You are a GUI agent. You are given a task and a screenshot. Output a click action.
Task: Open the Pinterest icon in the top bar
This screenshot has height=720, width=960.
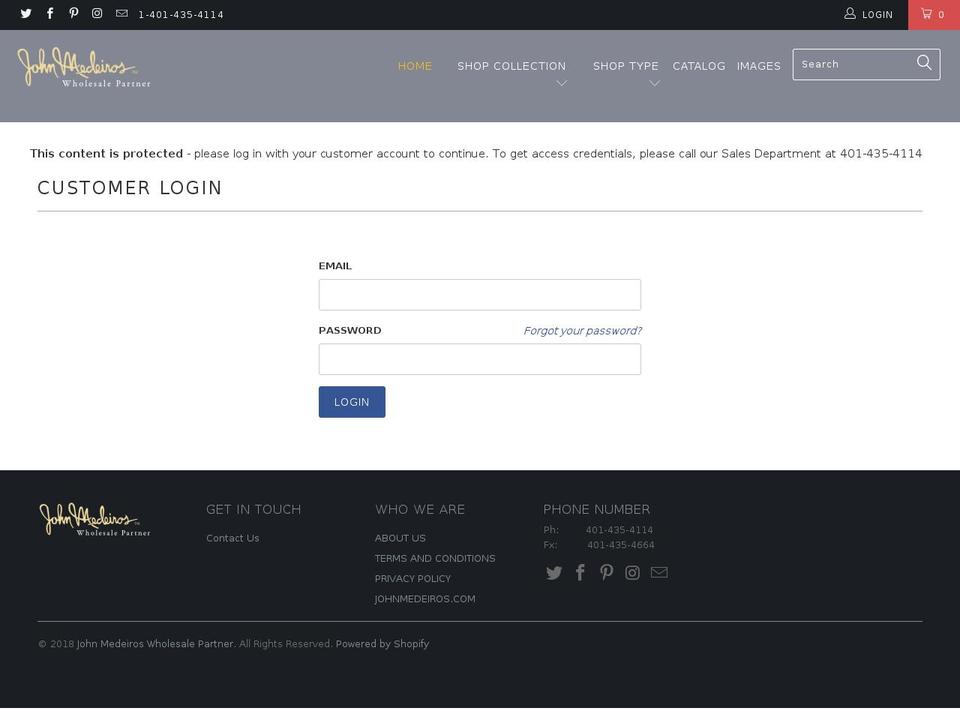pyautogui.click(x=73, y=13)
